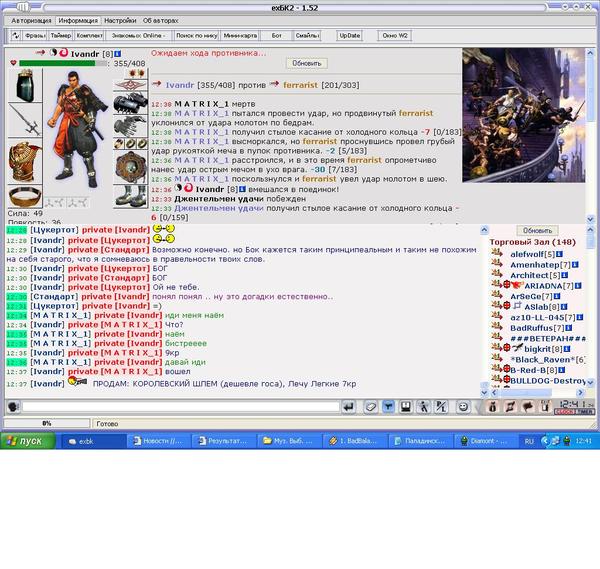Click RU language indicator in tray
Image resolution: width=600 pixels, height=569 pixels.
pos(529,441)
